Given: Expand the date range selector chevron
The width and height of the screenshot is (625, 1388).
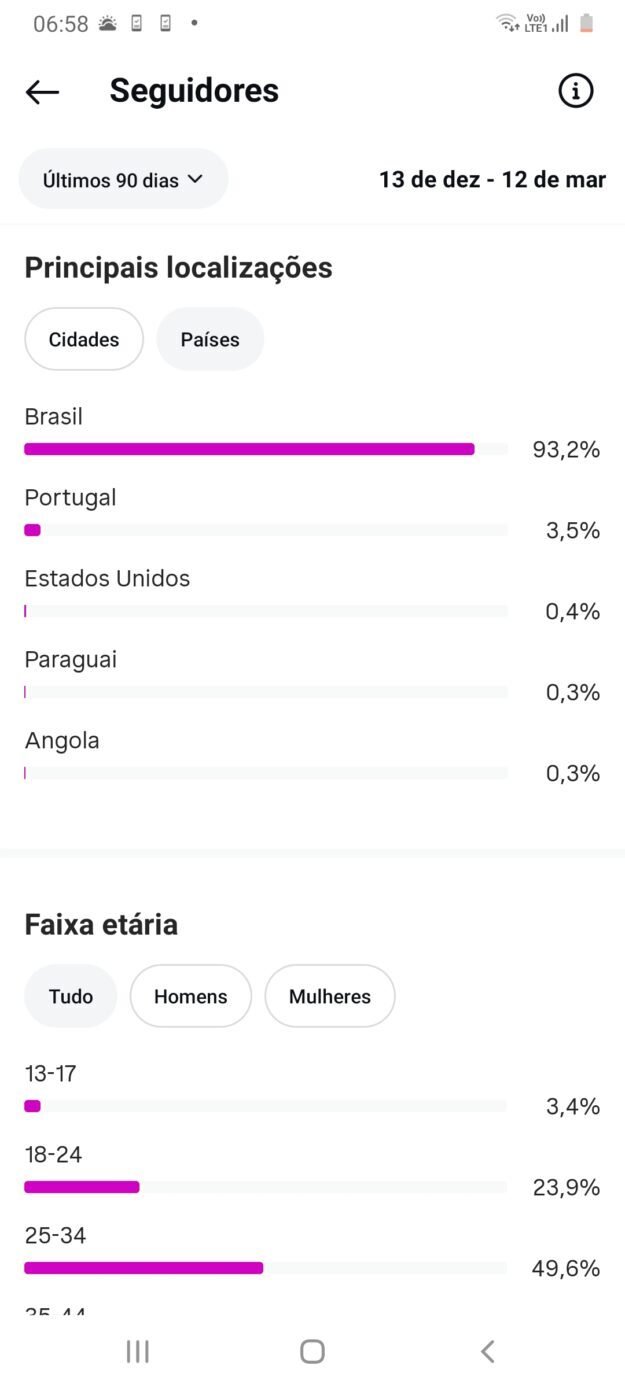Looking at the screenshot, I should click(198, 179).
